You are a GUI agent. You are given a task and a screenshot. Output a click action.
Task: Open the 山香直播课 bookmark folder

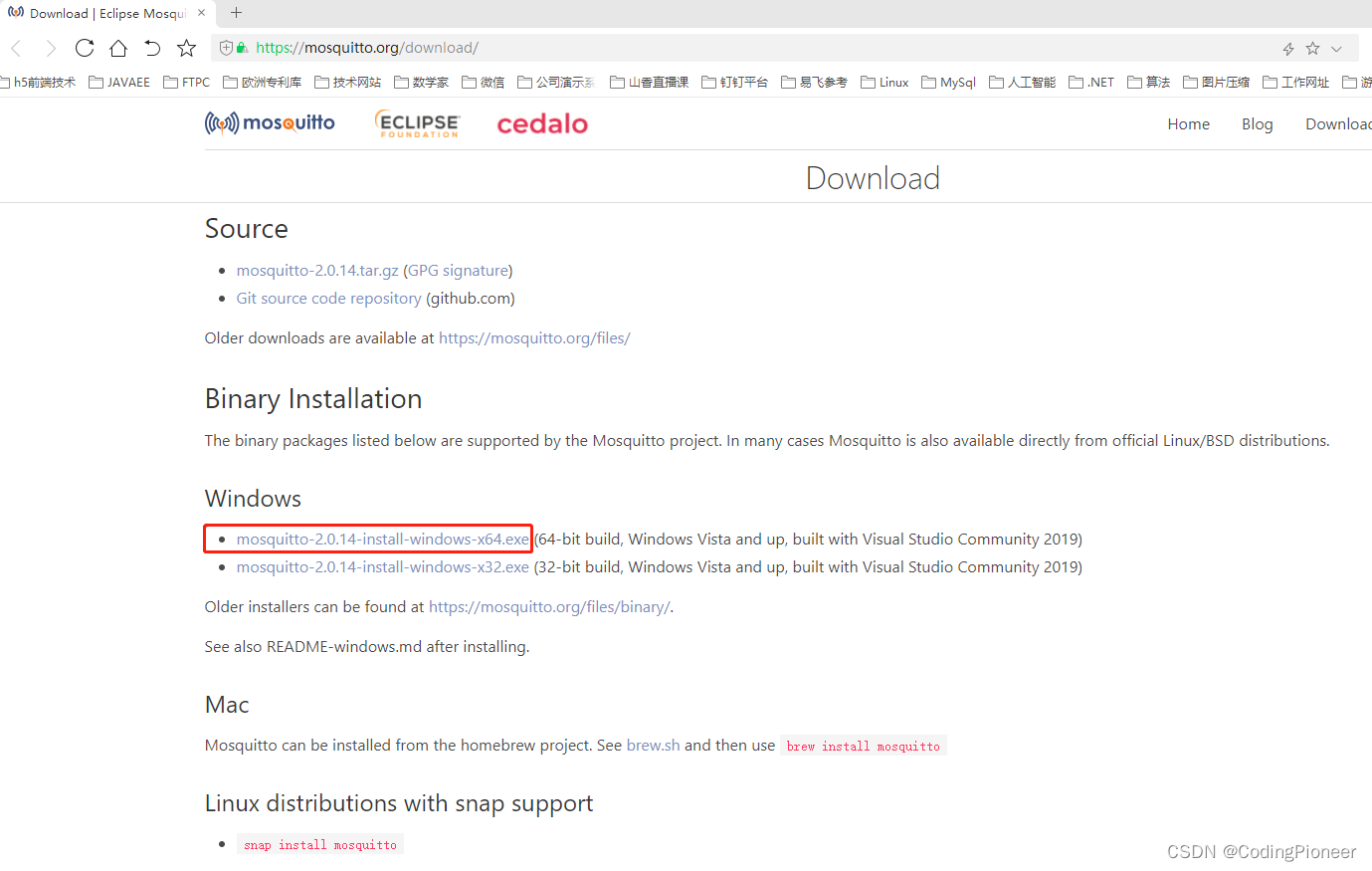(649, 83)
